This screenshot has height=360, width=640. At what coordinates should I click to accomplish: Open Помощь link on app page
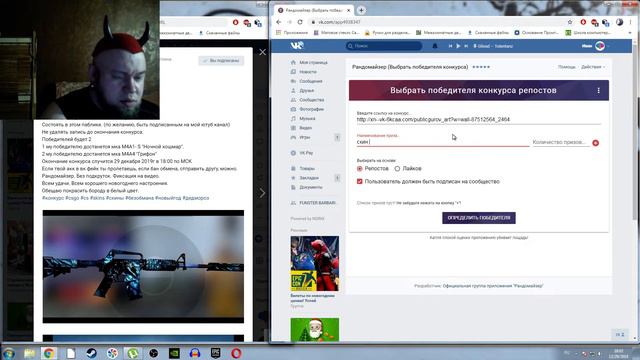tap(567, 67)
